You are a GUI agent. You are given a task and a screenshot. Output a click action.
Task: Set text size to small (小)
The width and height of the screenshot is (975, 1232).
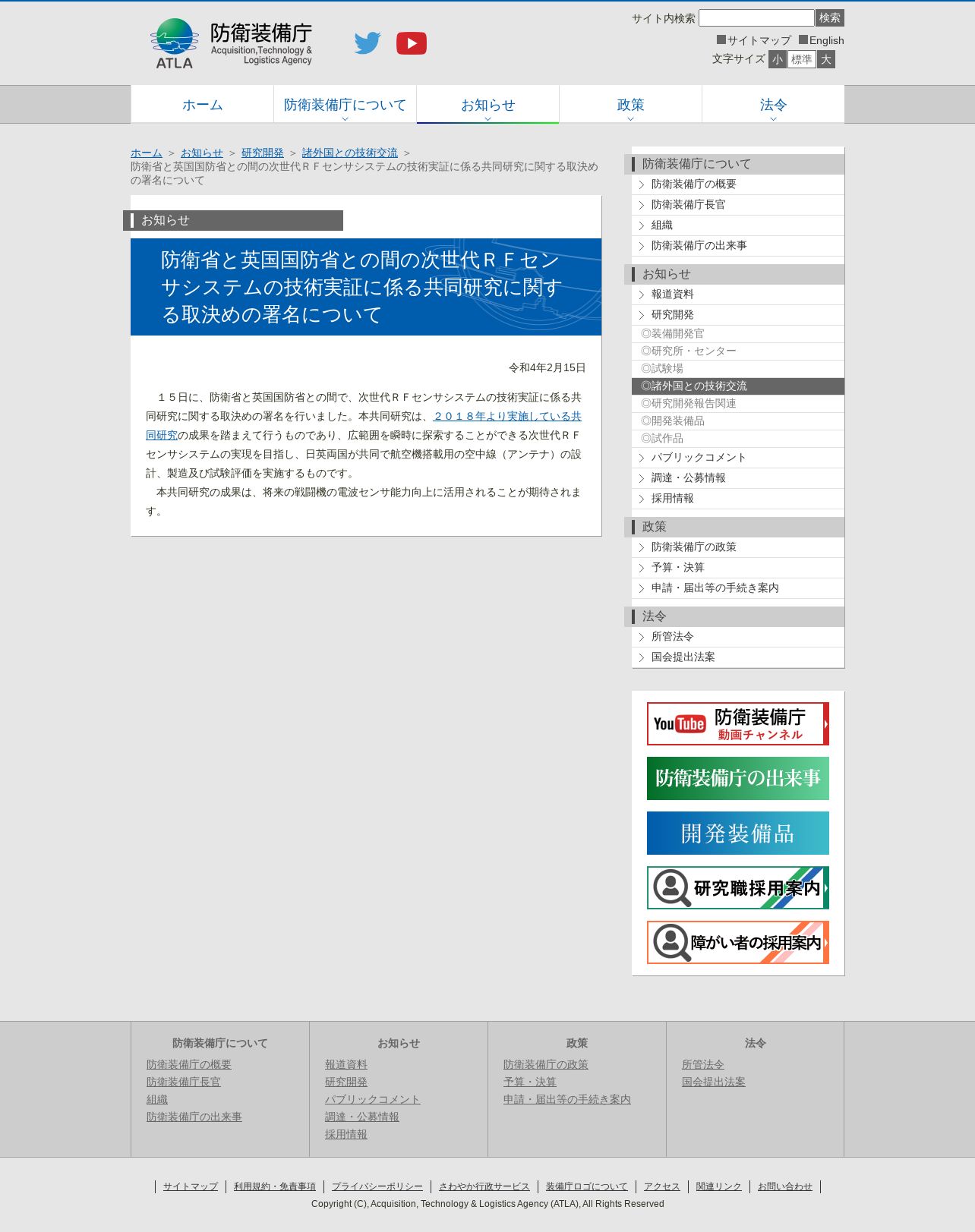click(777, 59)
